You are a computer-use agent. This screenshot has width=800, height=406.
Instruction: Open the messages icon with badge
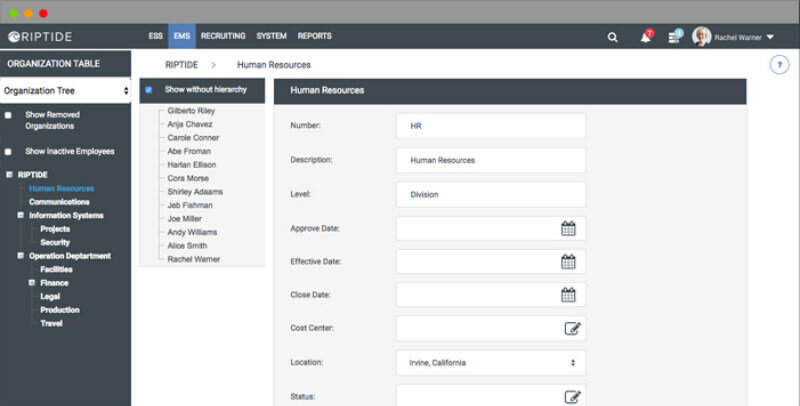(676, 37)
